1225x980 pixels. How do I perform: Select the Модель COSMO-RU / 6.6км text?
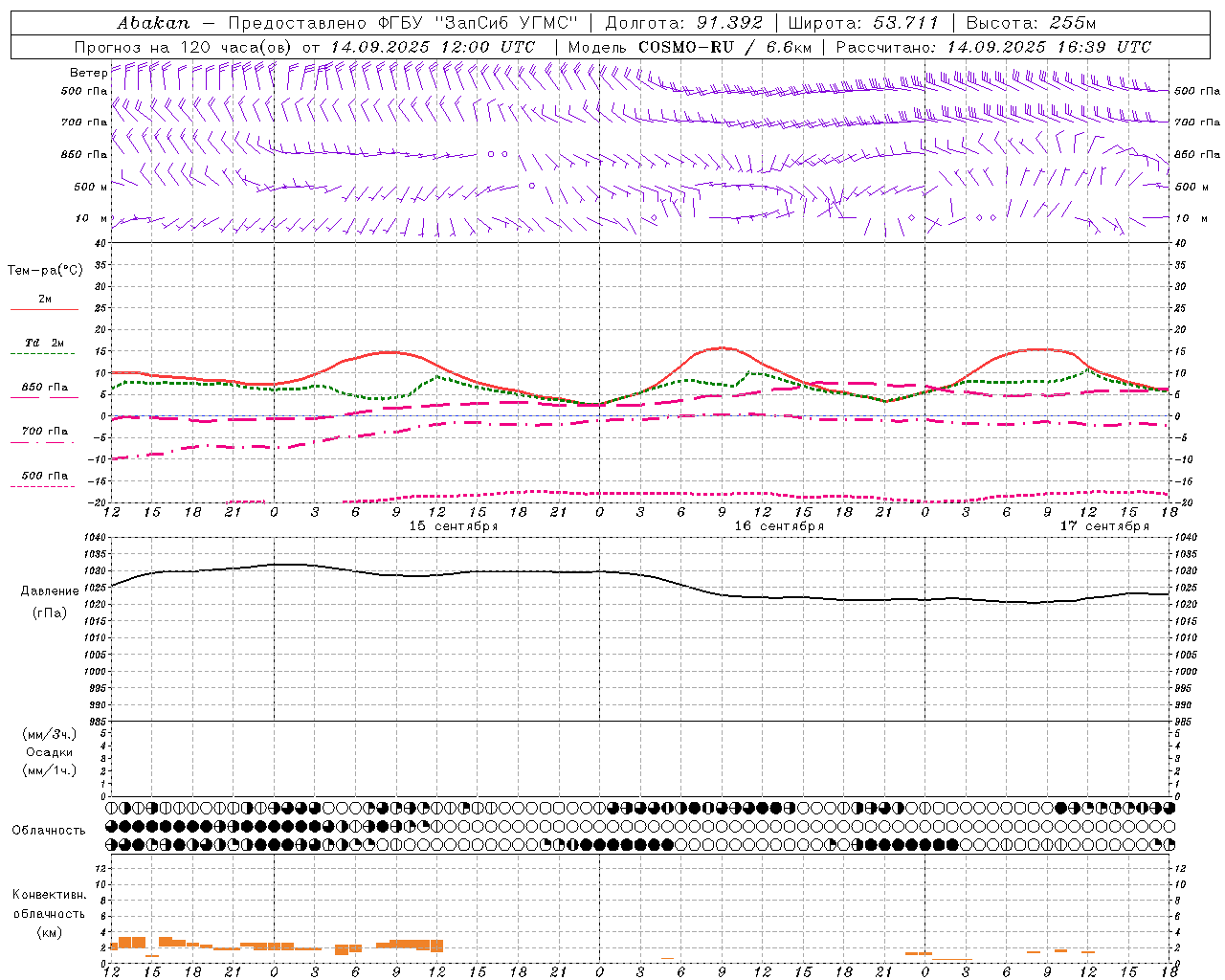[x=690, y=47]
